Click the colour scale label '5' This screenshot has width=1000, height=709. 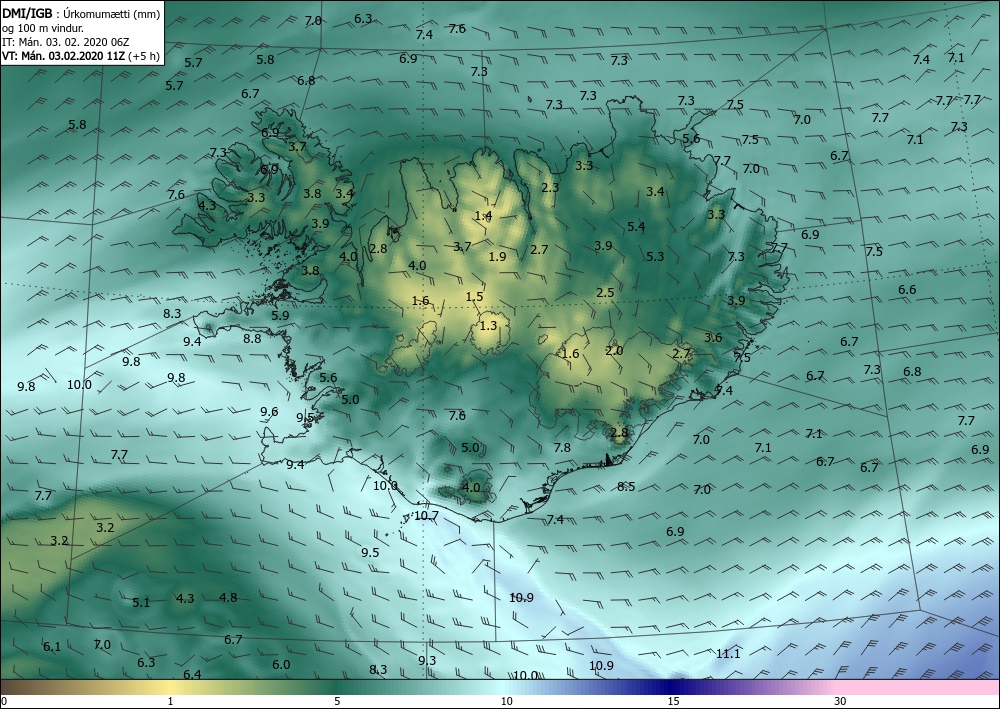(337, 701)
